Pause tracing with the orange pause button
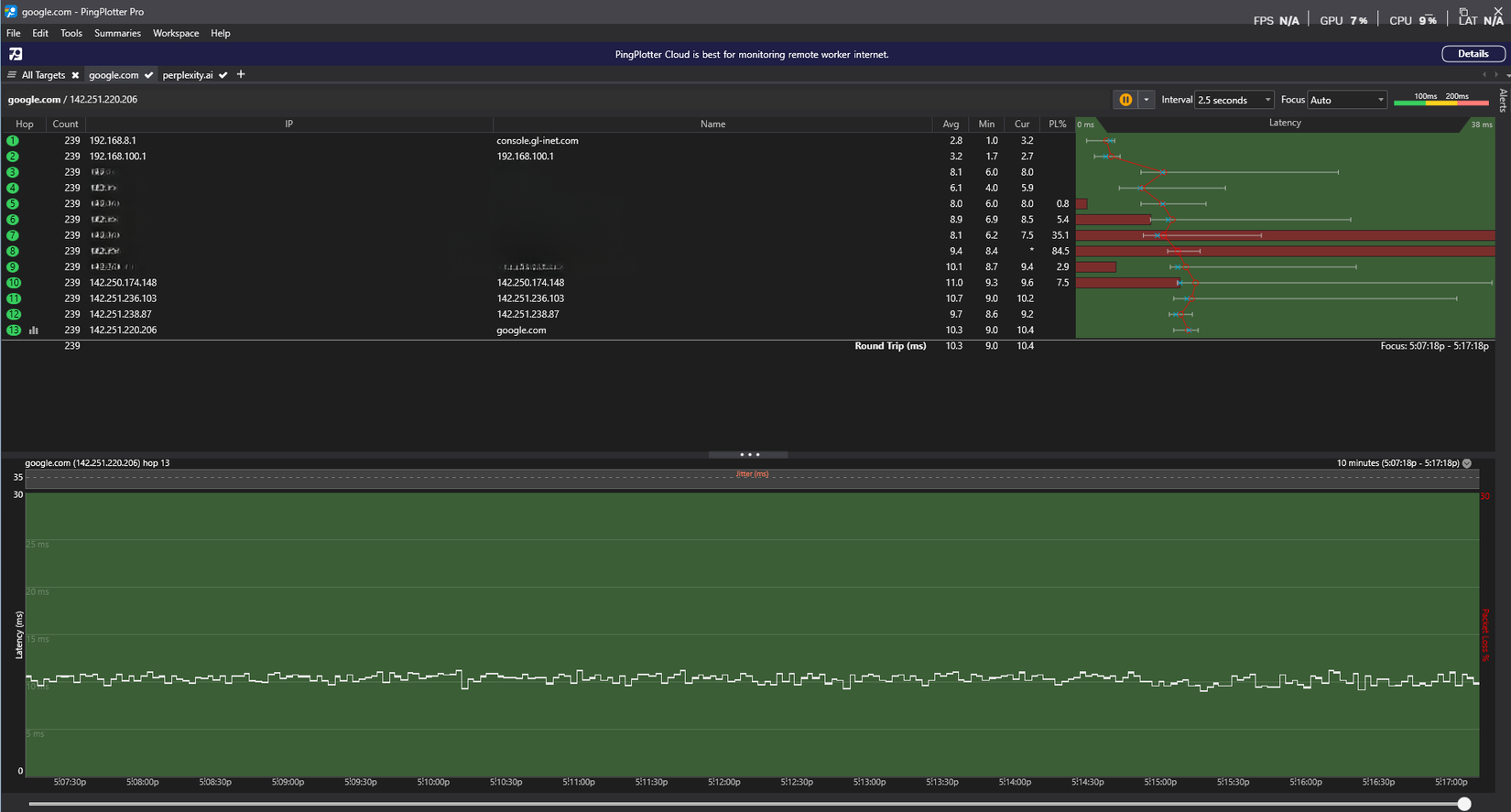 (1125, 100)
